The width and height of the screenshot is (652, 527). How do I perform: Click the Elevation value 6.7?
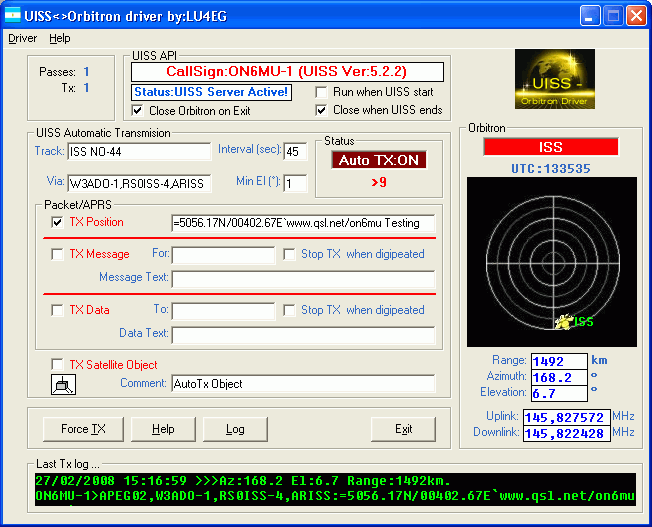(x=559, y=393)
